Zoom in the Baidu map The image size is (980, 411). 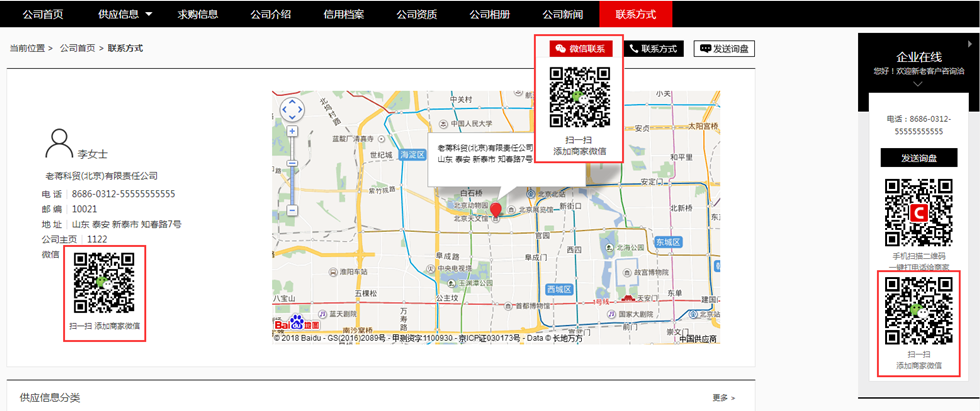[291, 131]
